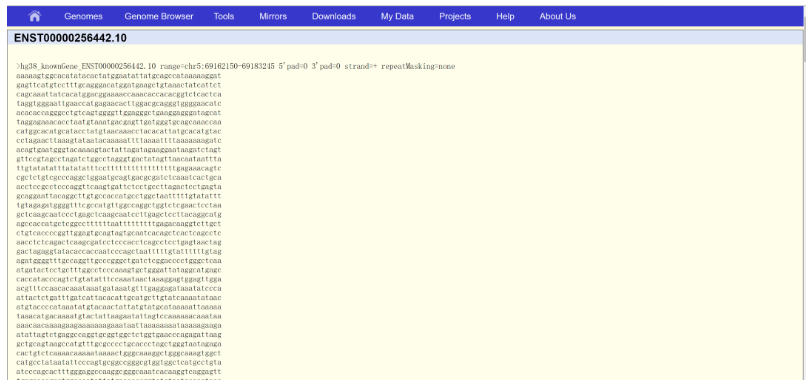811x380 pixels.
Task: Click sequence line starting "cgctctgtcgcccaggc"
Action: pos(119,177)
